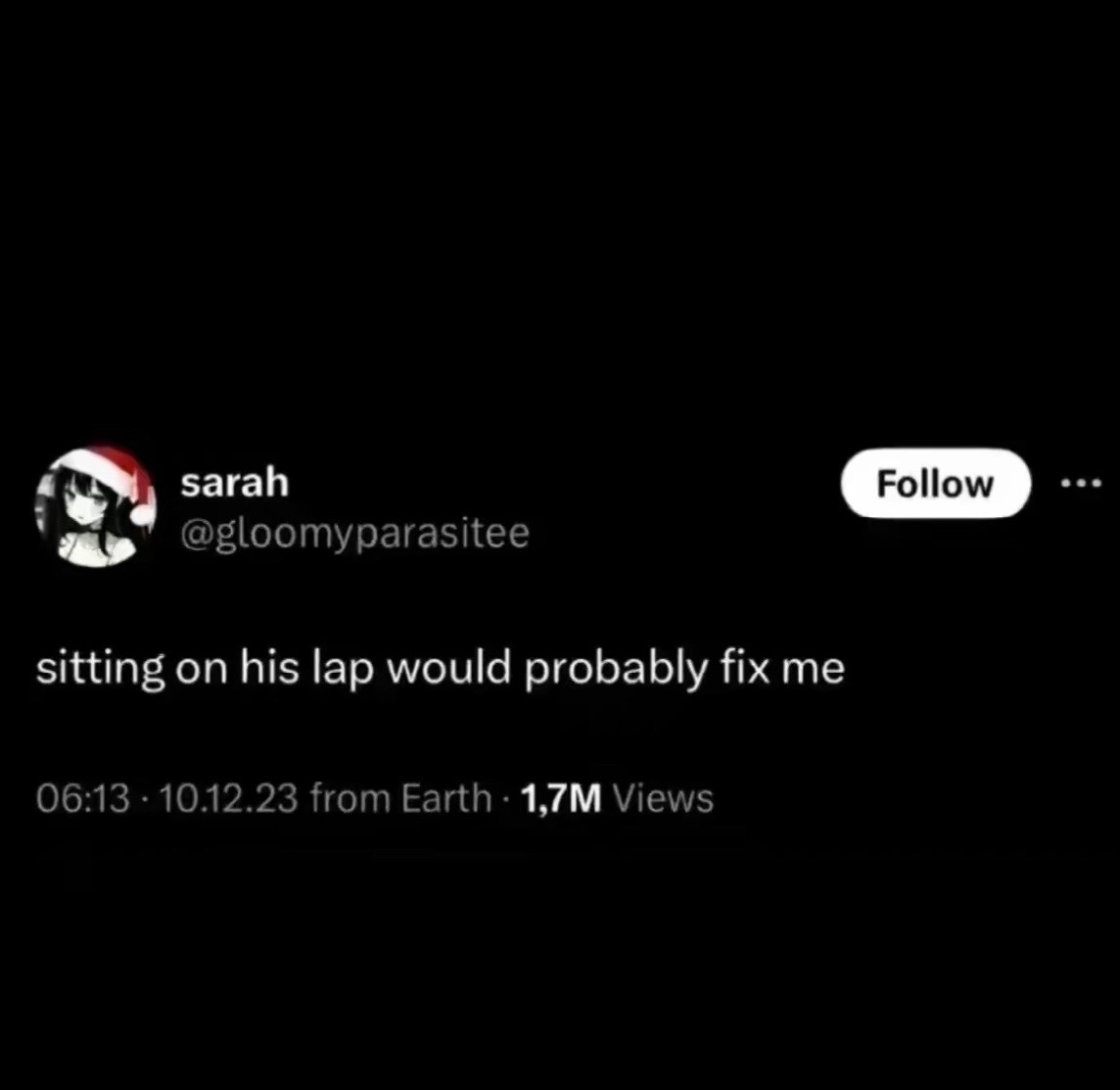Open the tweet at the word sitting
This screenshot has height=1090, width=1120.
101,670
